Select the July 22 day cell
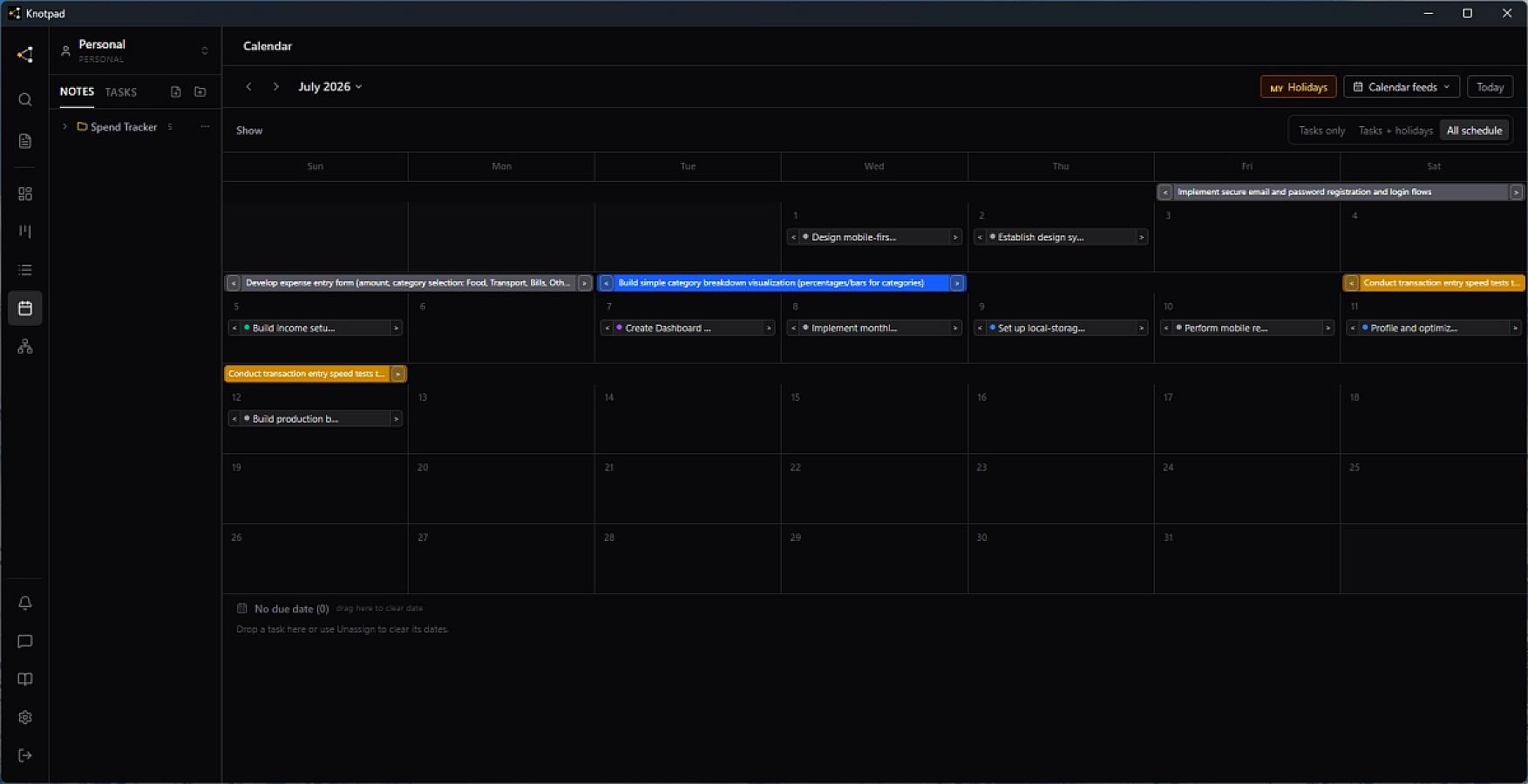 (874, 489)
